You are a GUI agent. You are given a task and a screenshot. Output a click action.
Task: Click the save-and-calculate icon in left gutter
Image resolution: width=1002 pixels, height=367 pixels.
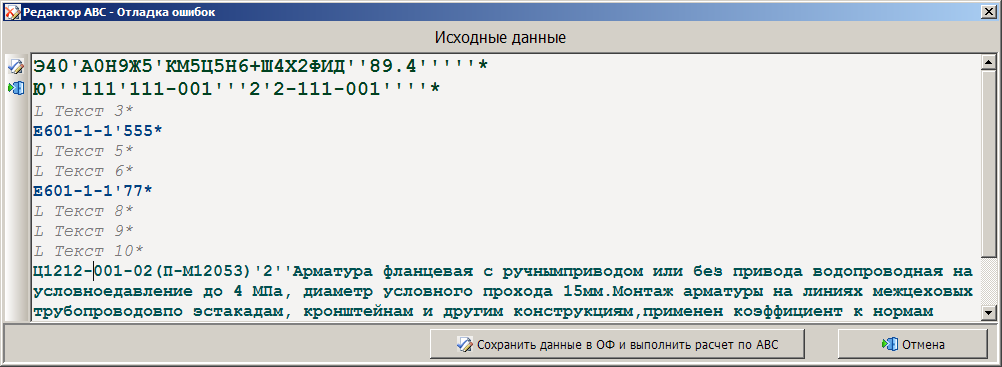click(x=15, y=66)
